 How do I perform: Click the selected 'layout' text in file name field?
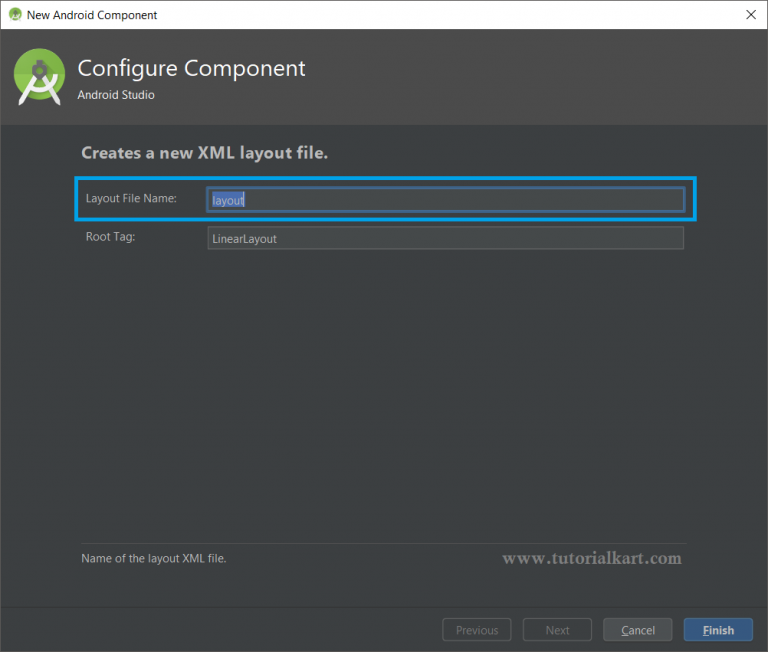(x=228, y=200)
